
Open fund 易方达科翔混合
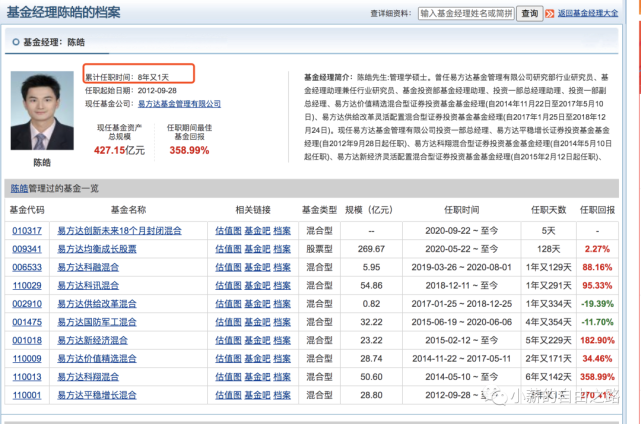(88, 377)
